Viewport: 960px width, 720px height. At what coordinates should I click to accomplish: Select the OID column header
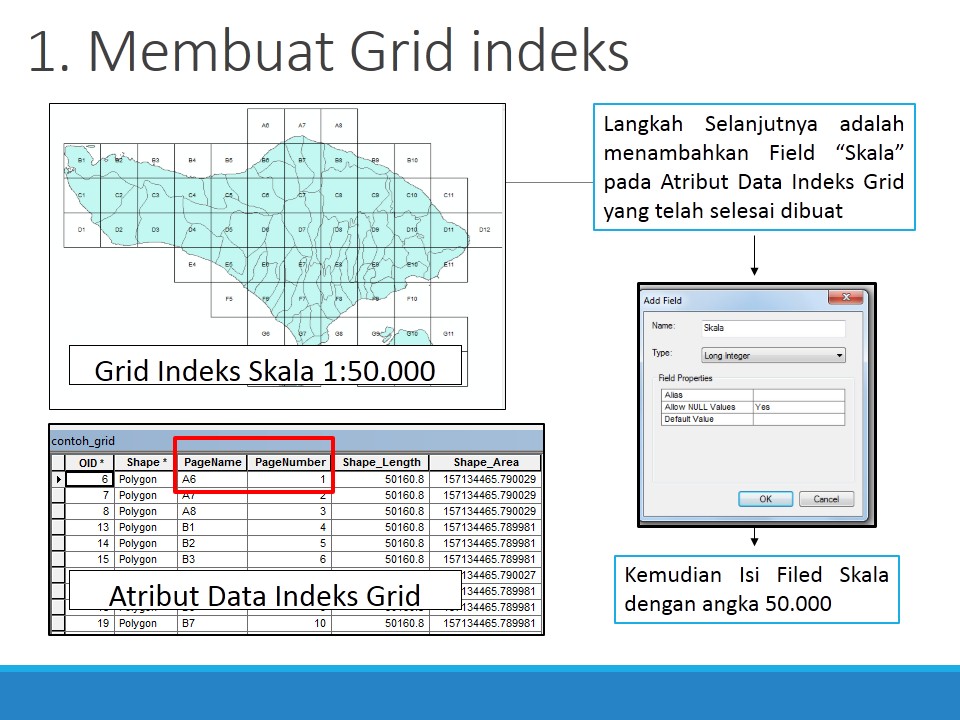[x=88, y=462]
